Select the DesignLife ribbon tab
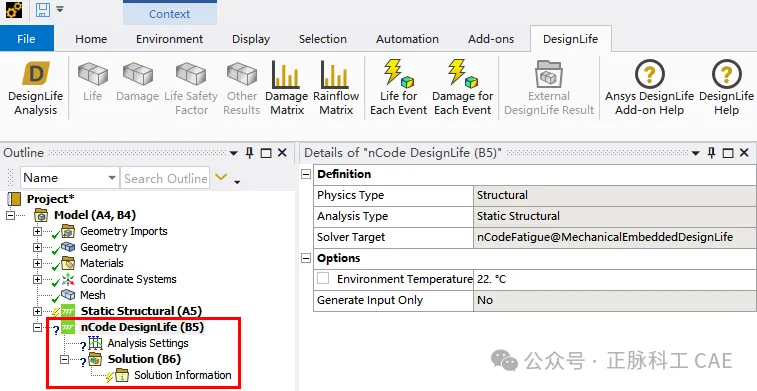 coord(571,39)
